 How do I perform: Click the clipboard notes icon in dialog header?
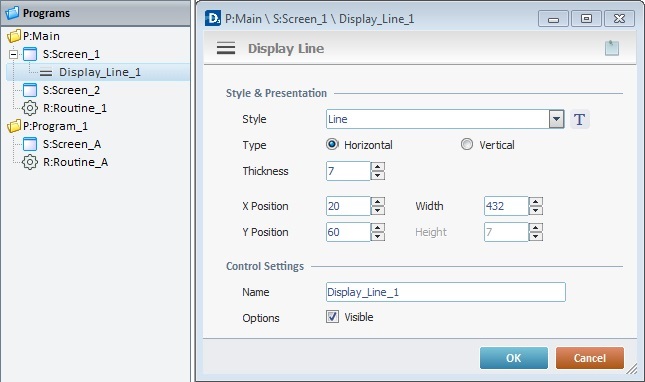tap(612, 48)
